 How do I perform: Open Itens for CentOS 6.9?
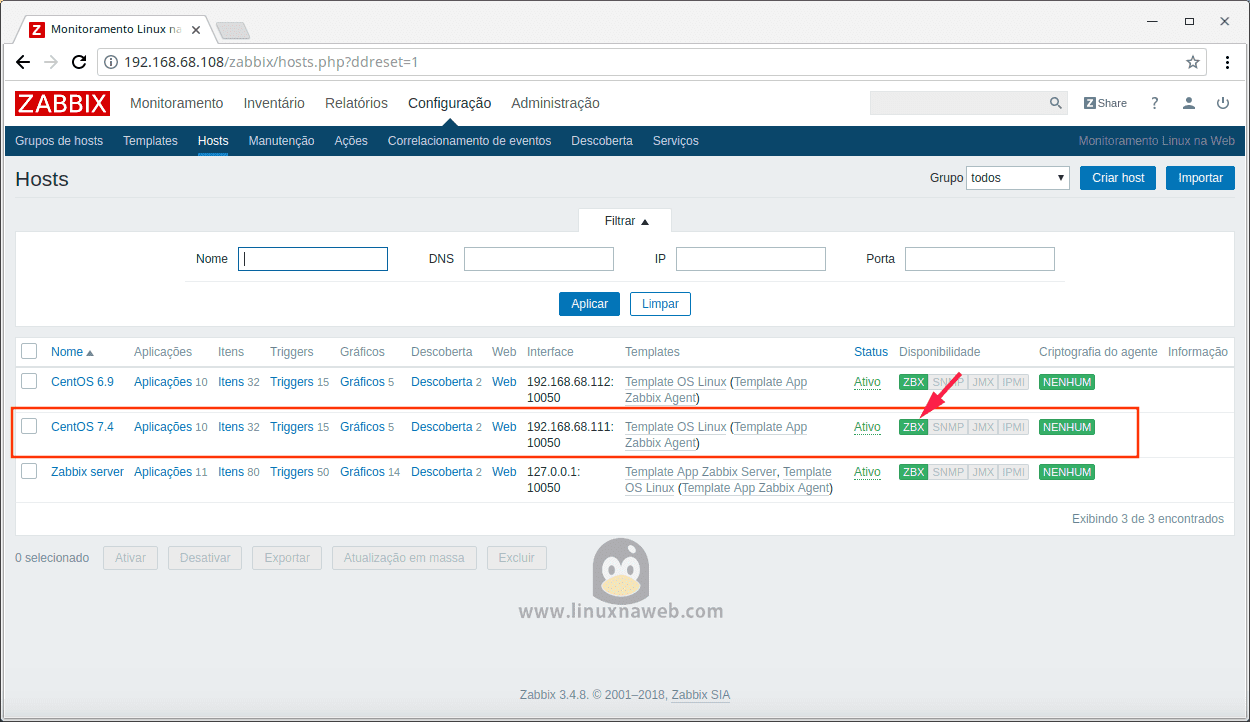point(231,382)
